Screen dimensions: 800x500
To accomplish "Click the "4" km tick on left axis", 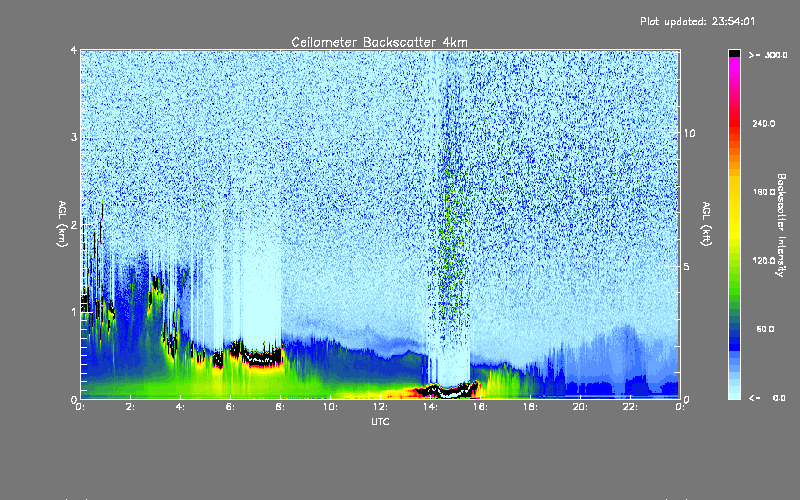I will (74, 50).
